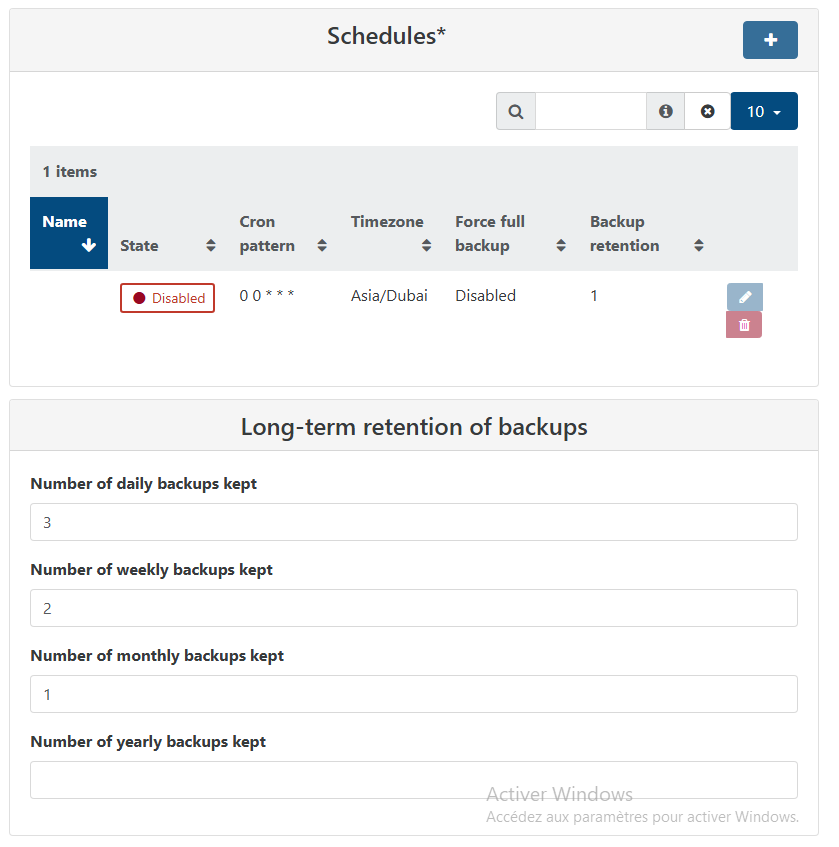Sort by Backup retention column
839x847 pixels.
click(646, 233)
